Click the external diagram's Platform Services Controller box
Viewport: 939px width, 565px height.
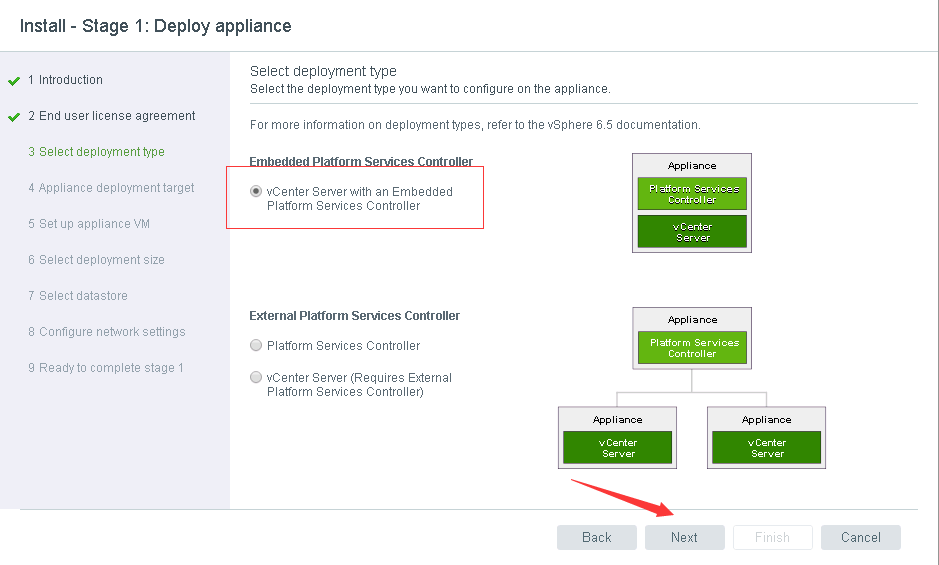click(692, 348)
